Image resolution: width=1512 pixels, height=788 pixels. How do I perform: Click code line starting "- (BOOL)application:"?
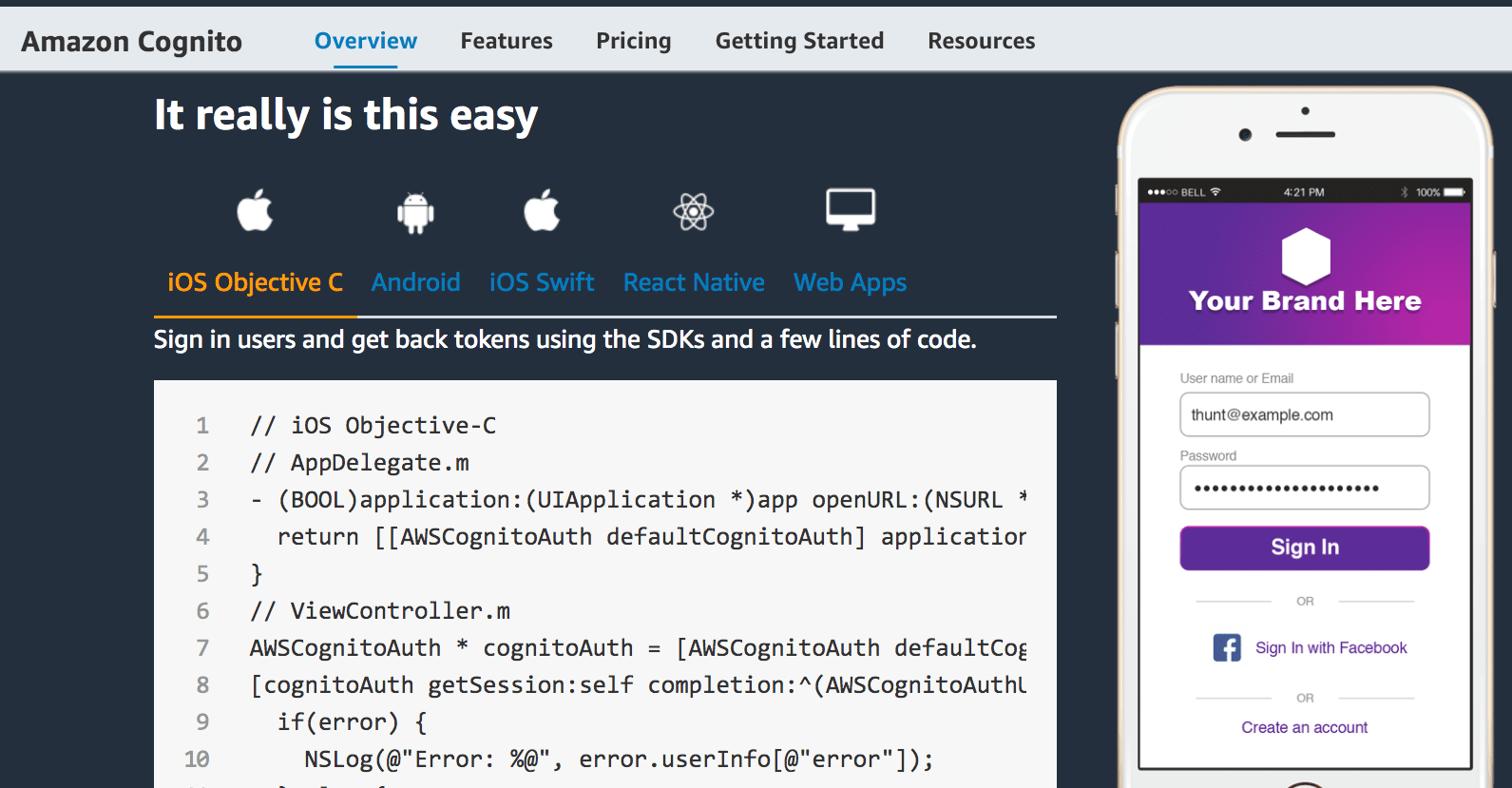coord(638,499)
